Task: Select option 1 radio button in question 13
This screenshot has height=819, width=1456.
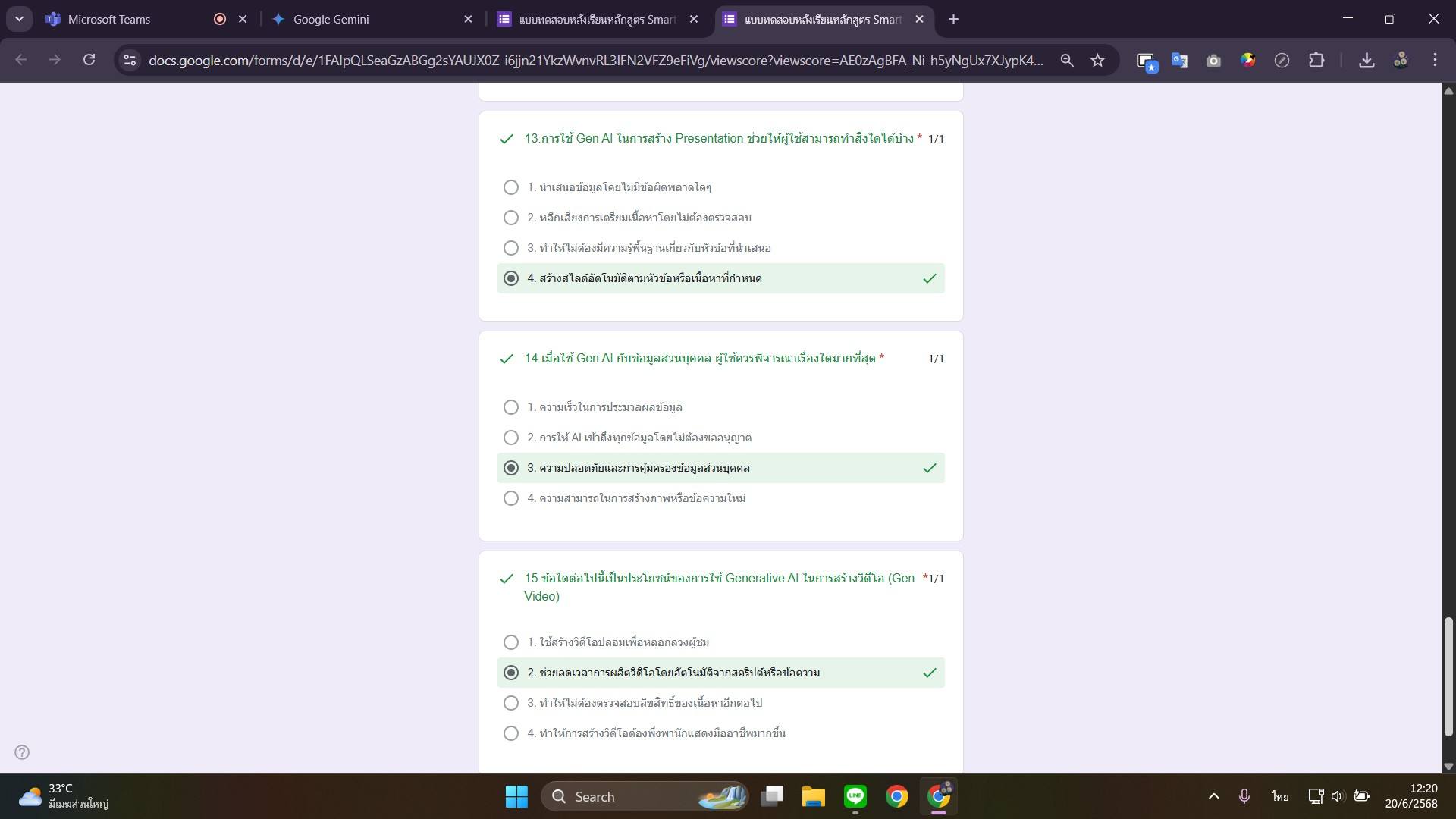Action: 511,187
